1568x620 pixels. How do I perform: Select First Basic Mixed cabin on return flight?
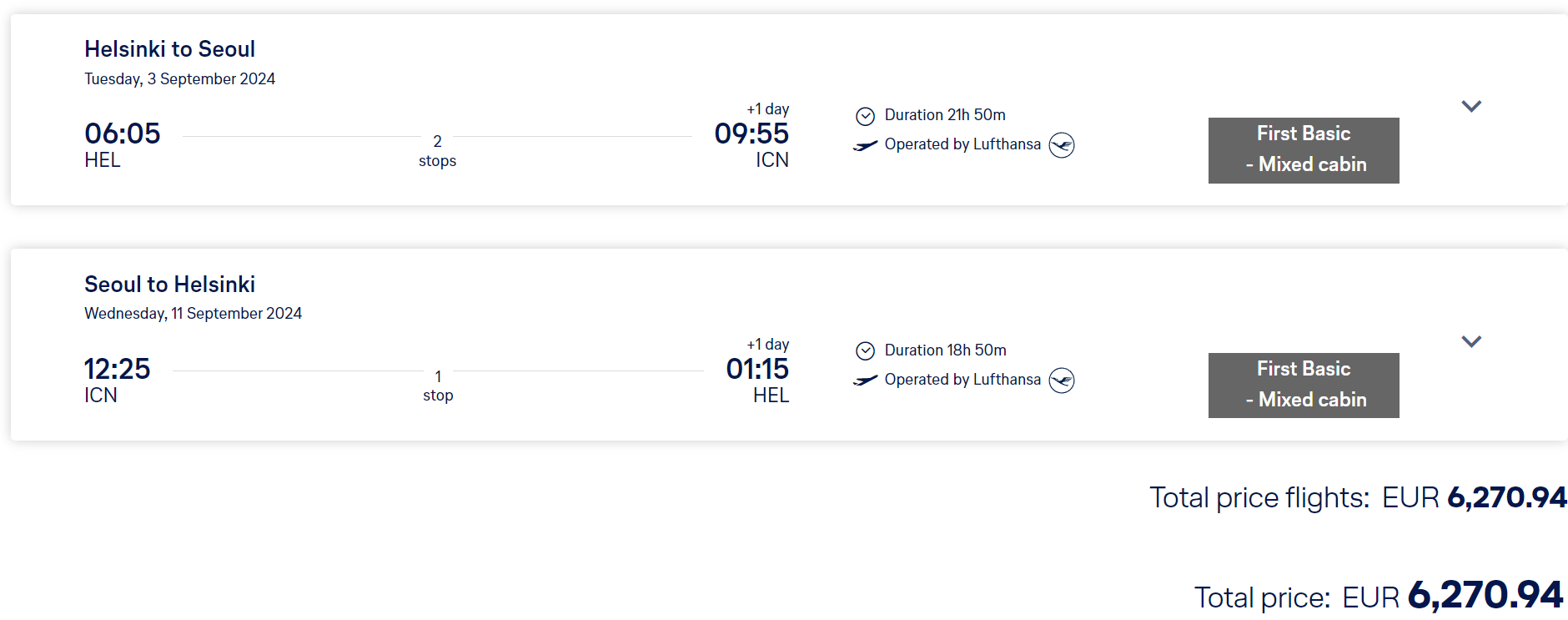[1304, 386]
